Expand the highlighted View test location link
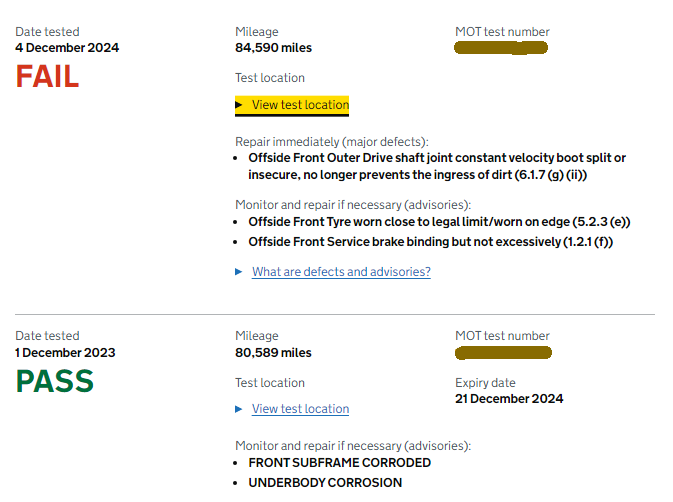Image resolution: width=673 pixels, height=502 pixels. [x=300, y=105]
